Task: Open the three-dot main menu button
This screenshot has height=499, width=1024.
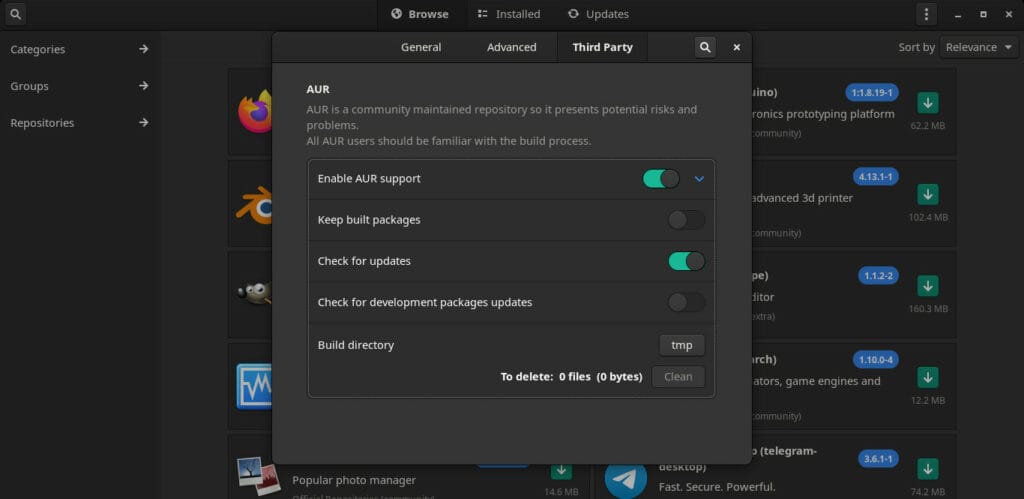Action: 926,14
